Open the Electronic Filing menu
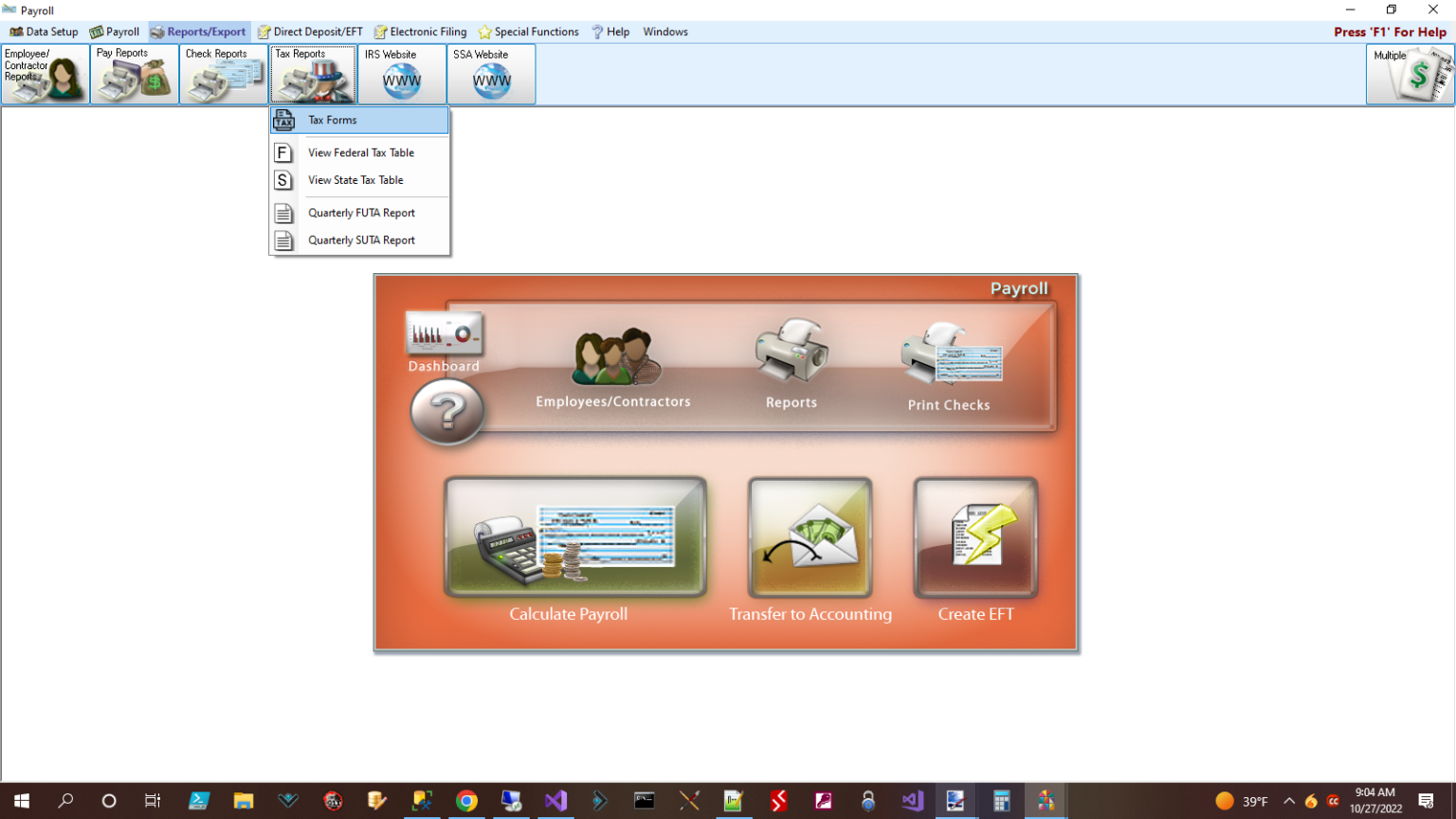Viewport: 1456px width, 819px height. pyautogui.click(x=421, y=32)
